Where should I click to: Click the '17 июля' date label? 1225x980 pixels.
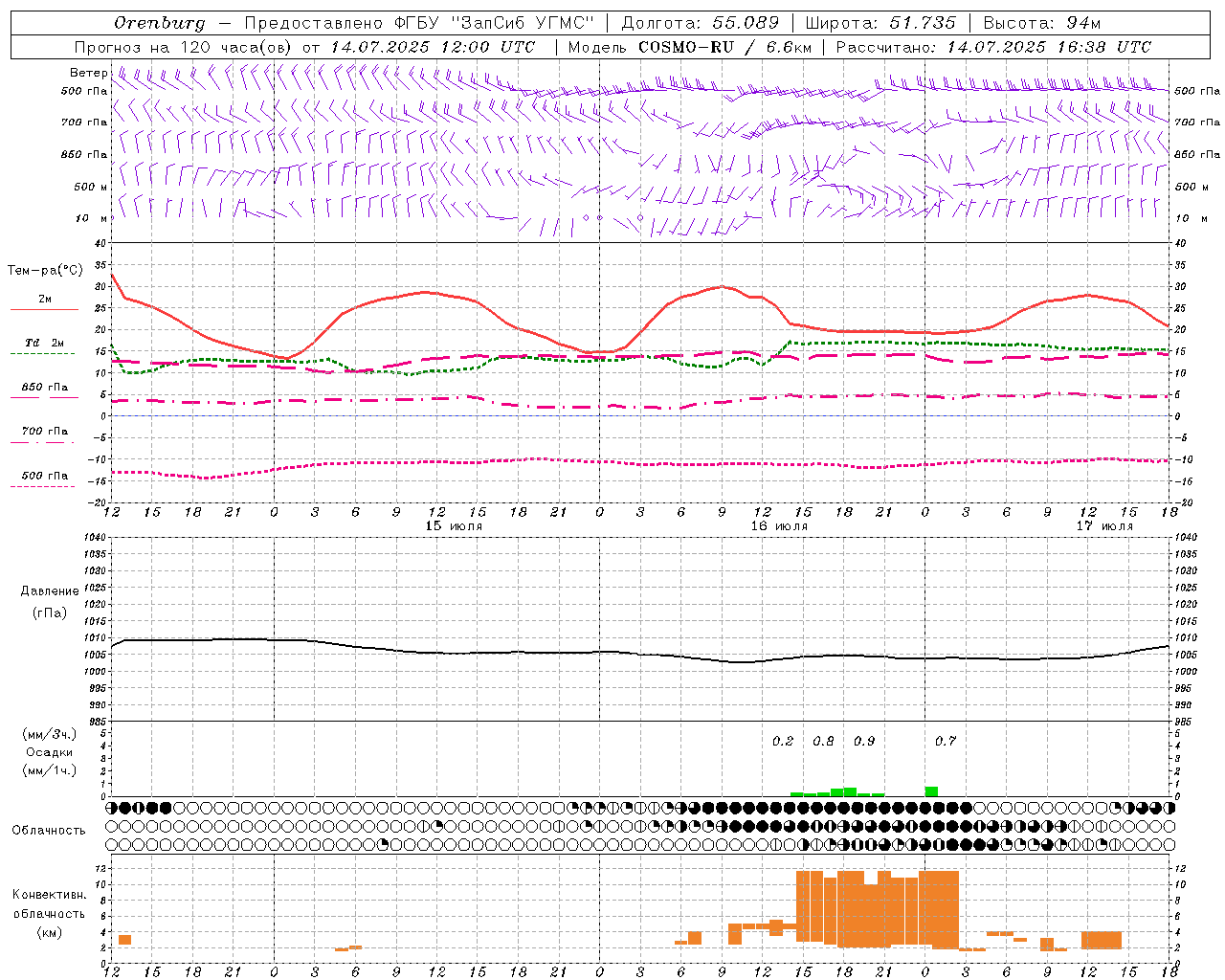coord(1104,526)
